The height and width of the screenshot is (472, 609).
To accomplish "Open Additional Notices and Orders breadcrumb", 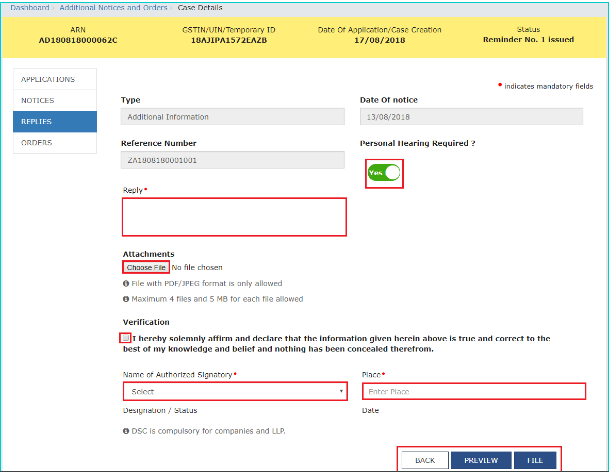I will (x=111, y=8).
